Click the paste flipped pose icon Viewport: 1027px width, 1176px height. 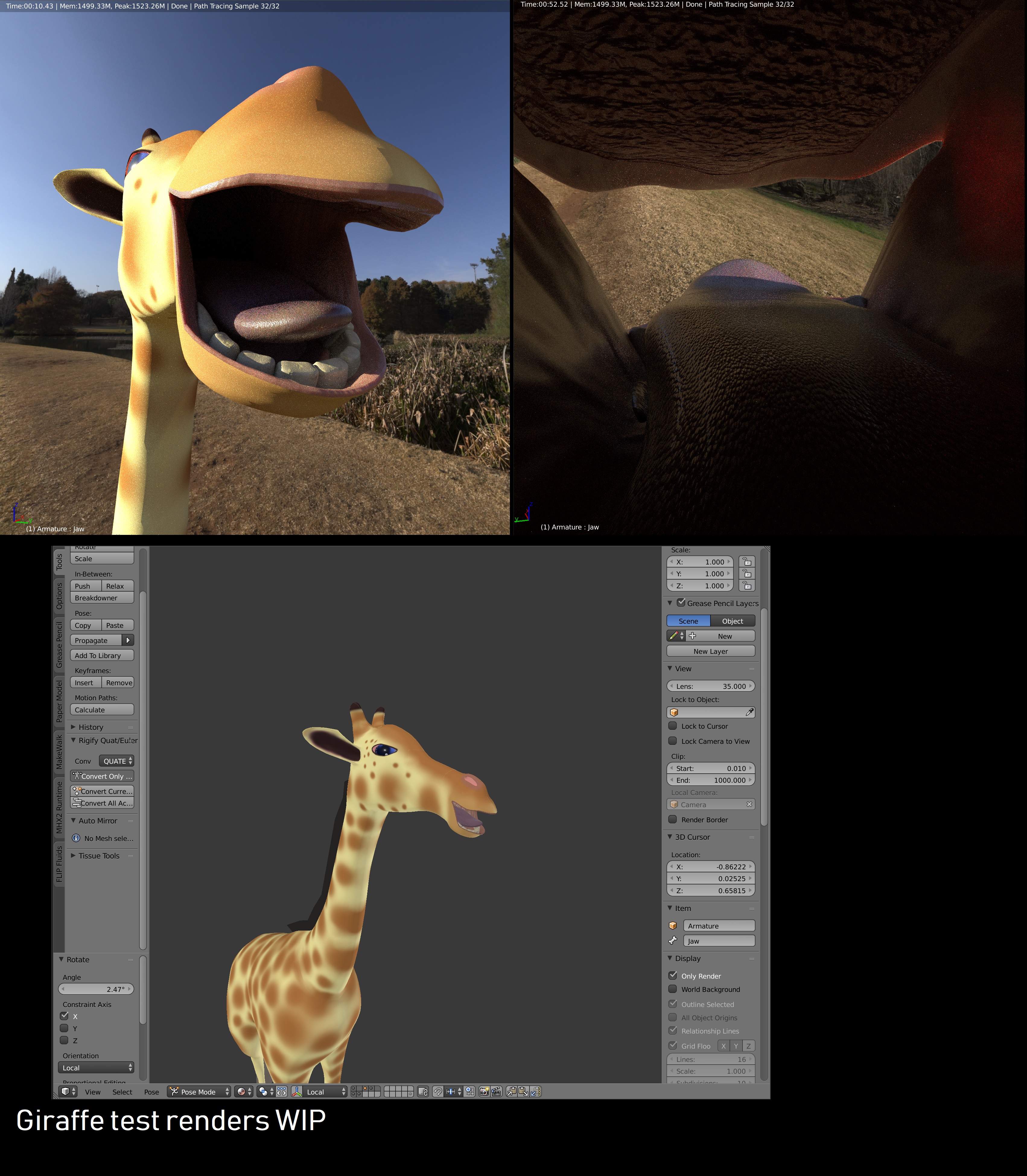pos(535,1092)
